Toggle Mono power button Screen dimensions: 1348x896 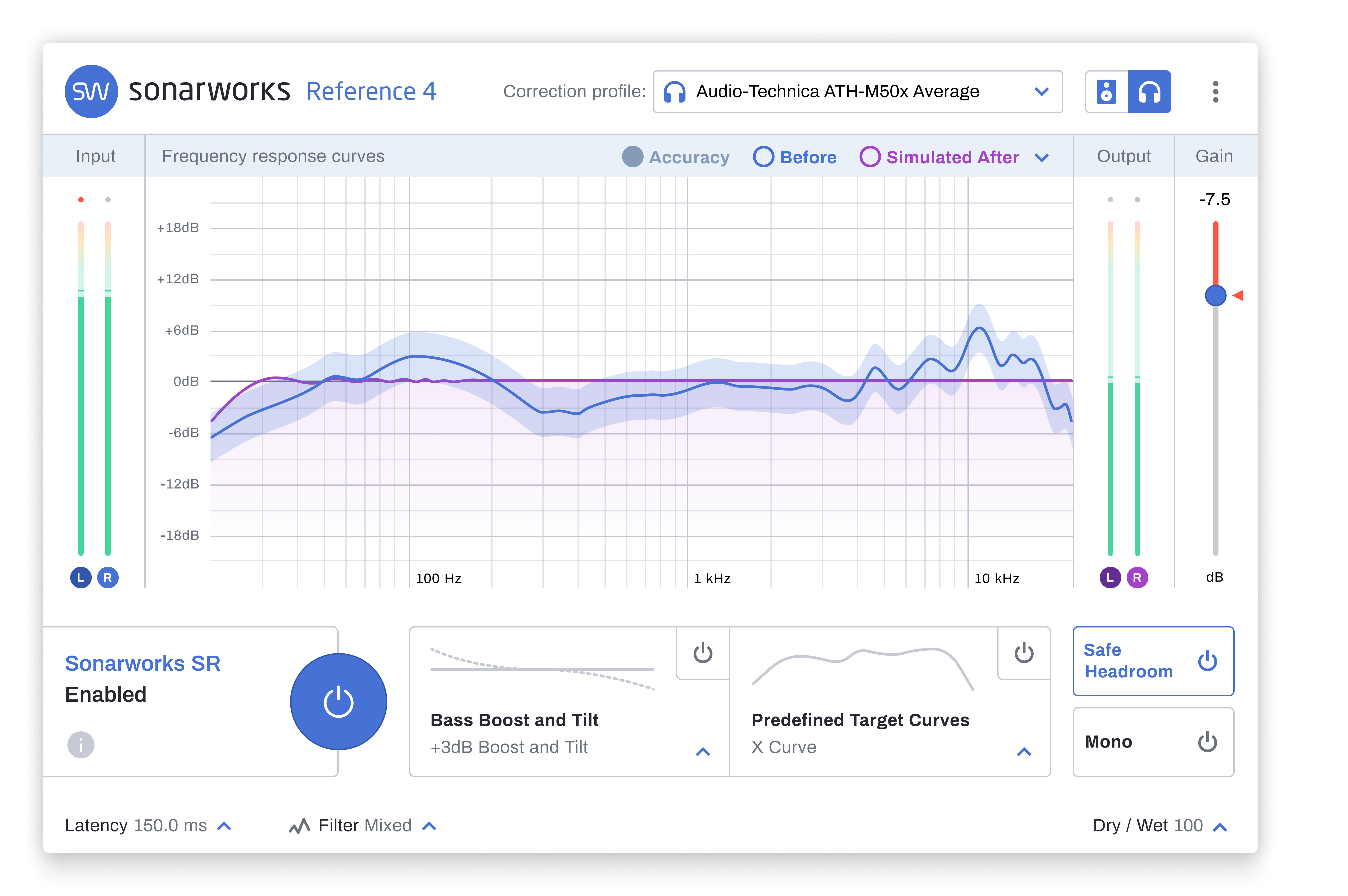point(1207,742)
